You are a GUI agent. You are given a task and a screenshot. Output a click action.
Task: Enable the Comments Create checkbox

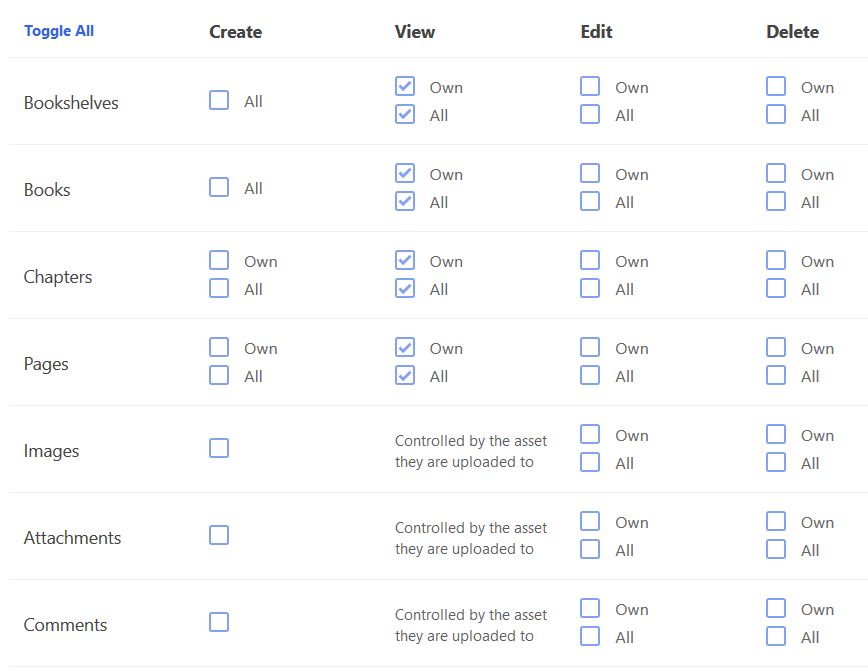[219, 622]
